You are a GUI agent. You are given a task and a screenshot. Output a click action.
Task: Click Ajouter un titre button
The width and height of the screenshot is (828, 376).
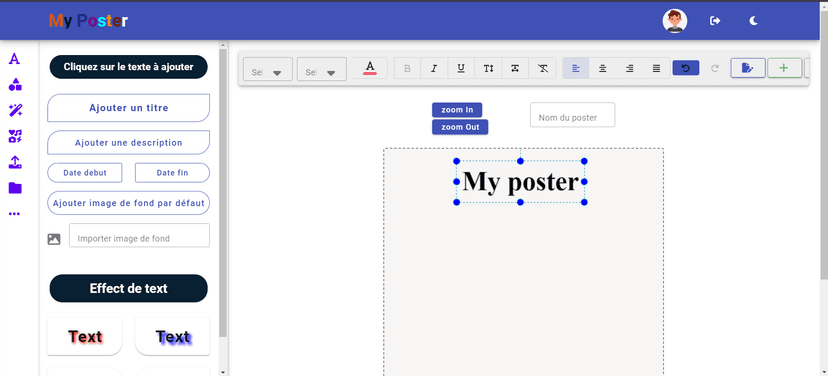[x=128, y=108]
